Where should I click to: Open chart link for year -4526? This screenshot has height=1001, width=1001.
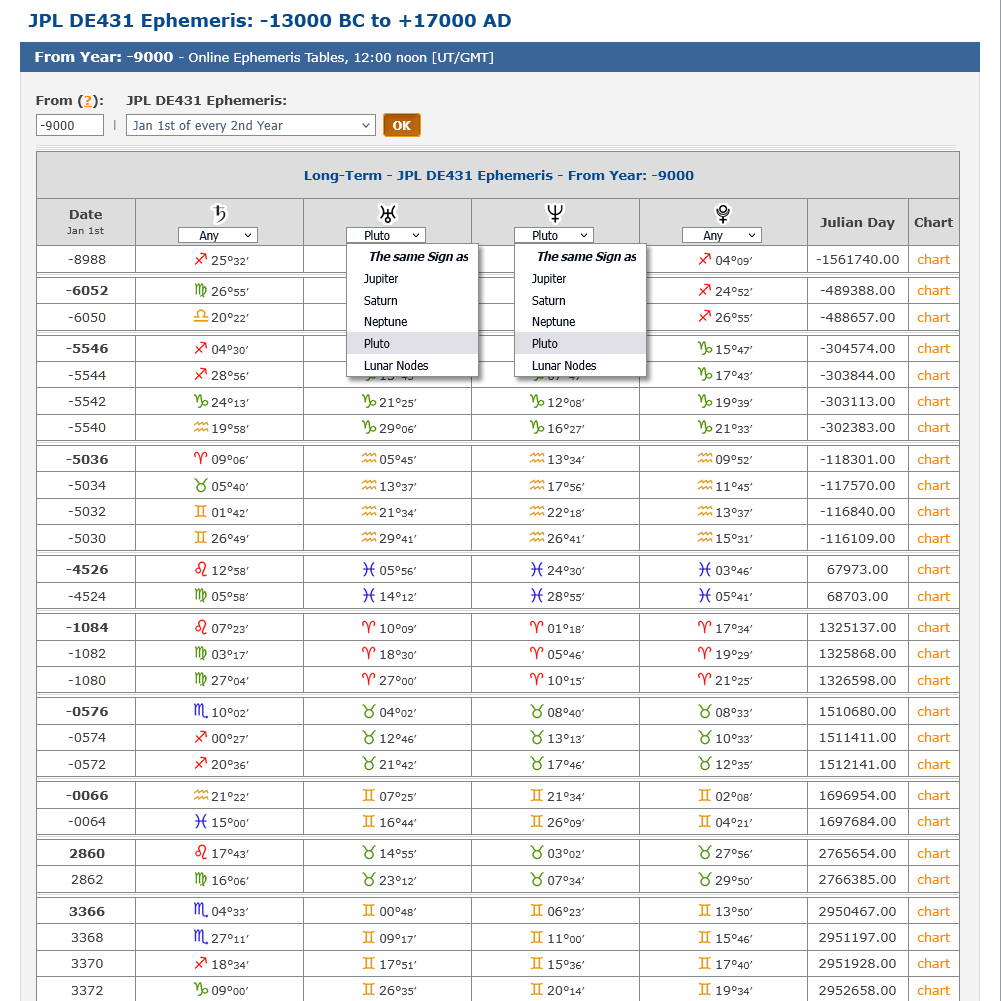coord(933,569)
